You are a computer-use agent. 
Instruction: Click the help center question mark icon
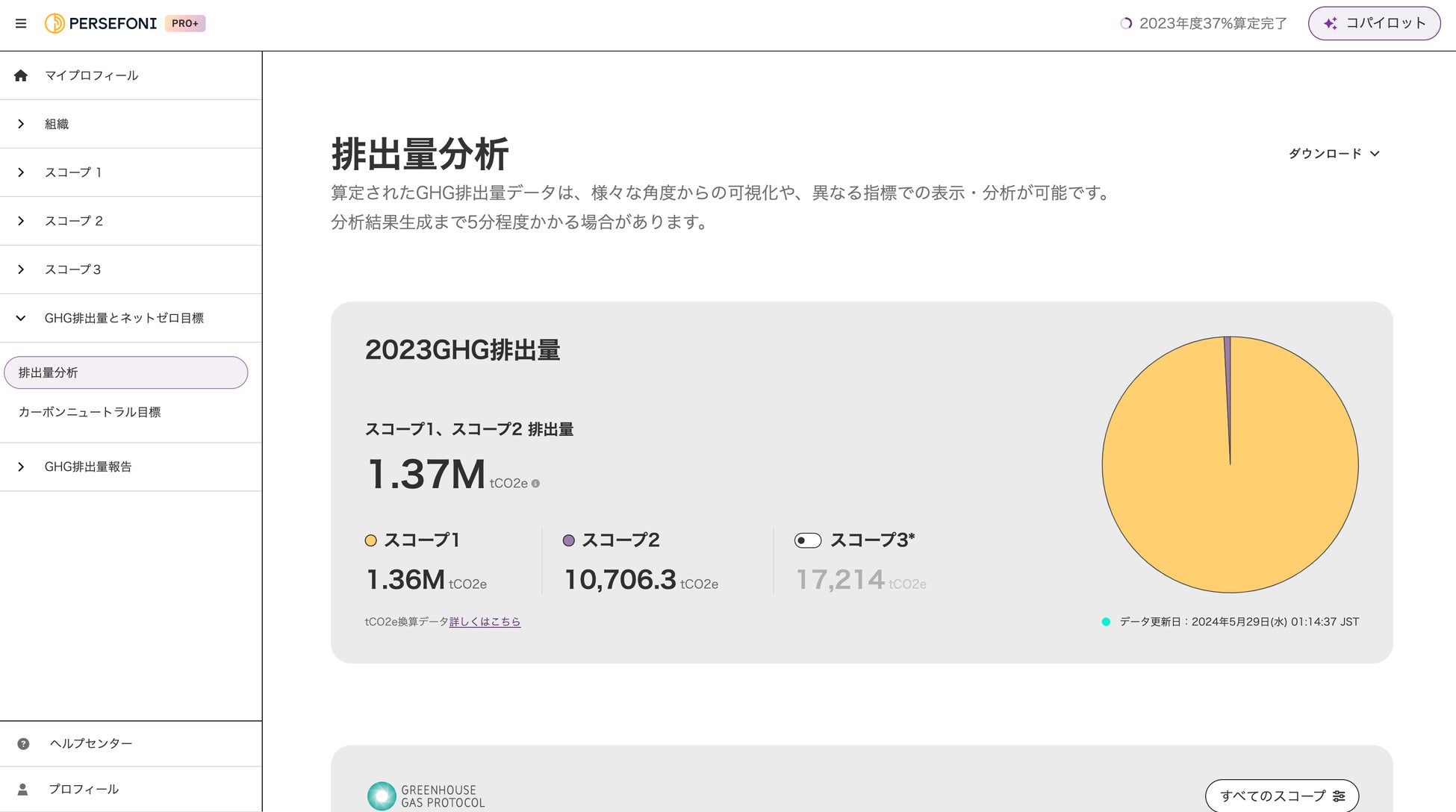click(23, 743)
